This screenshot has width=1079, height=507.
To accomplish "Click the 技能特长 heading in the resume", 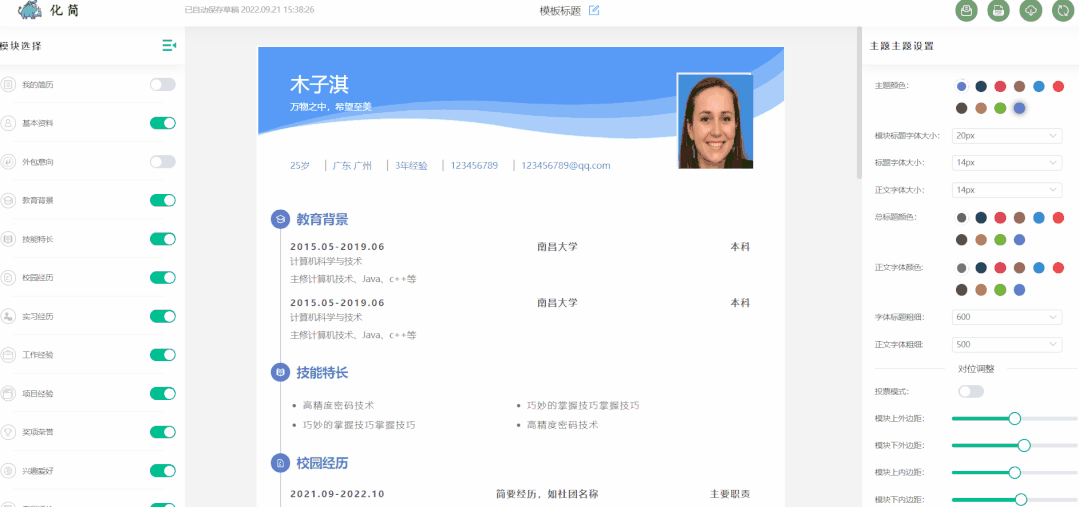I will (x=322, y=373).
